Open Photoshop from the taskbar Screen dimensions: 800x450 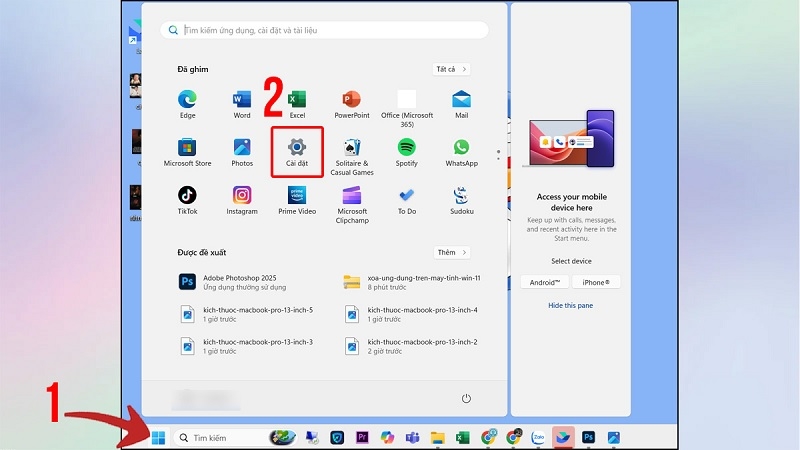588,437
